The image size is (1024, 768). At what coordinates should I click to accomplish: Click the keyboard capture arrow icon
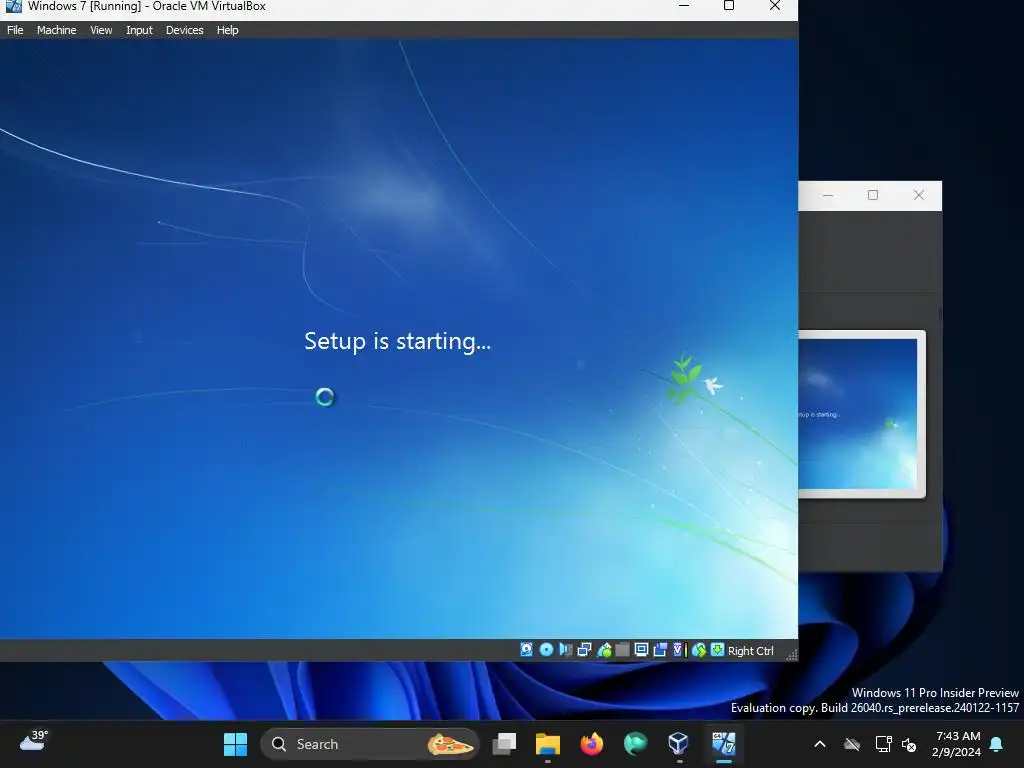pyautogui.click(x=717, y=650)
